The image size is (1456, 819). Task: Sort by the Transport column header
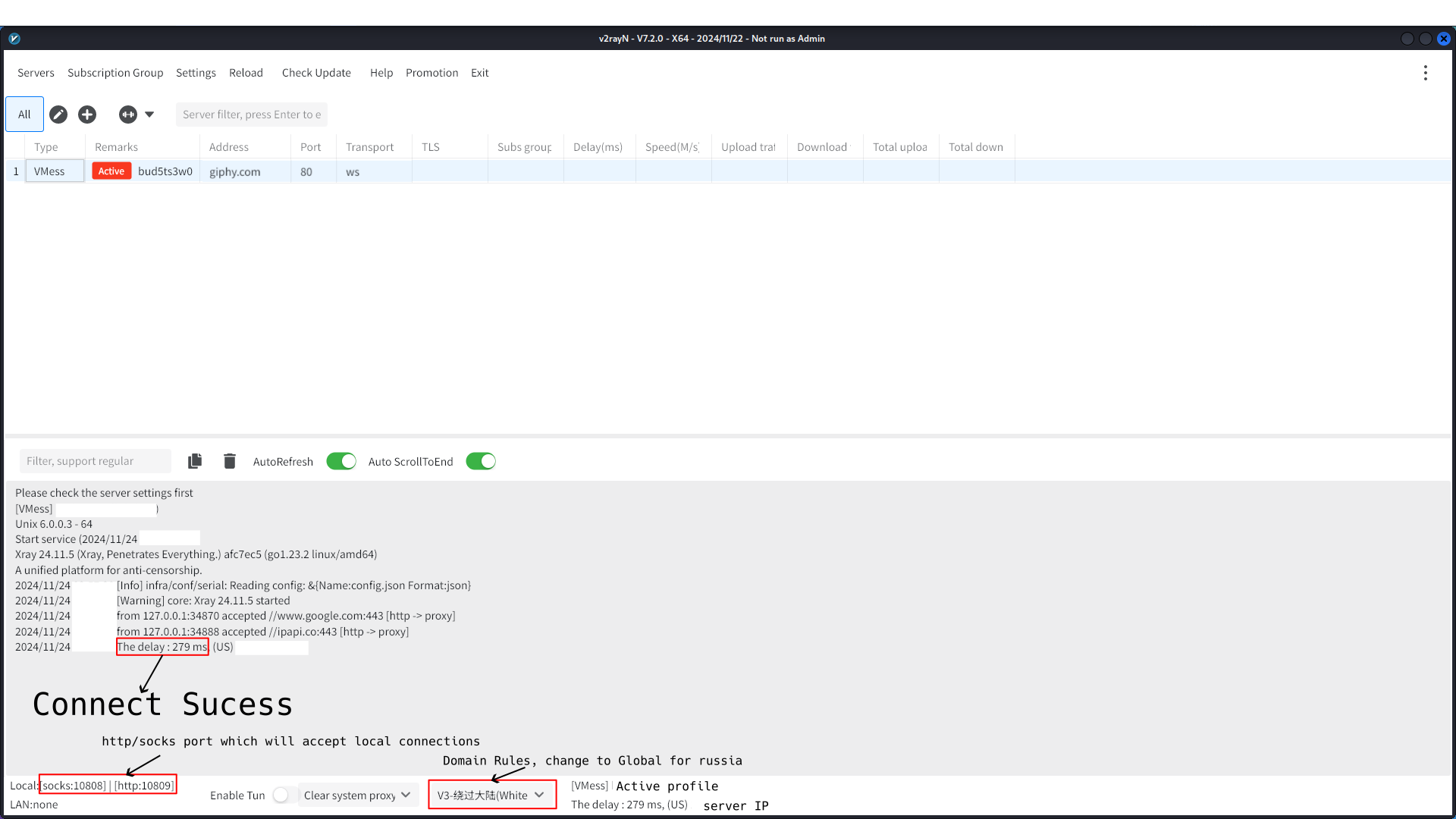point(374,147)
